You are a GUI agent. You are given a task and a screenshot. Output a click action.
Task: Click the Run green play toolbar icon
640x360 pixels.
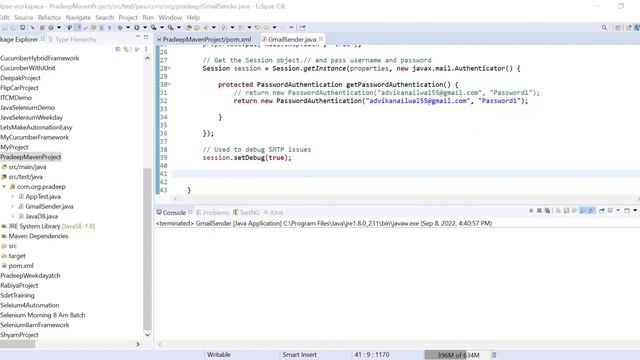click(137, 28)
